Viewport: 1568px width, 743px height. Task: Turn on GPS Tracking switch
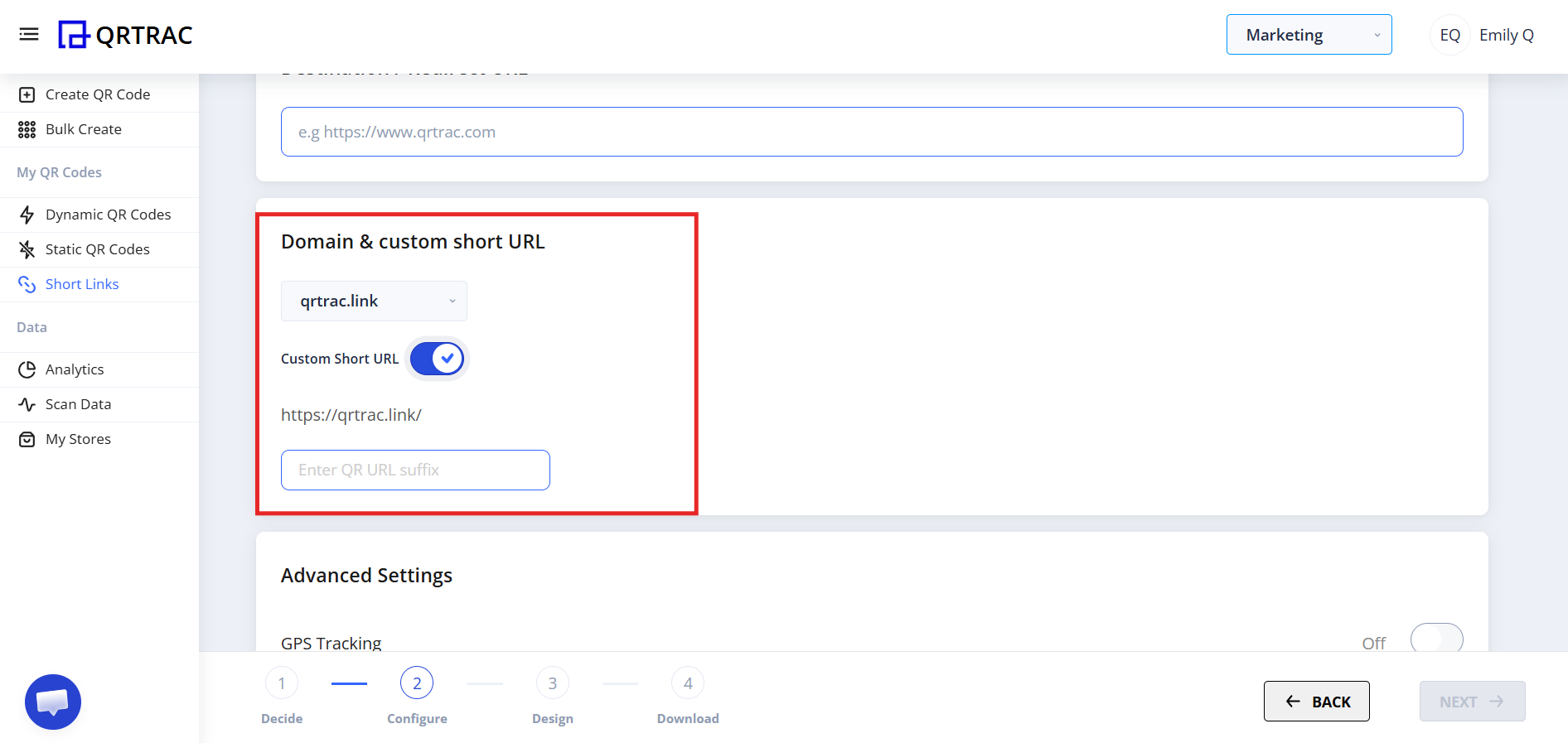pos(1436,639)
